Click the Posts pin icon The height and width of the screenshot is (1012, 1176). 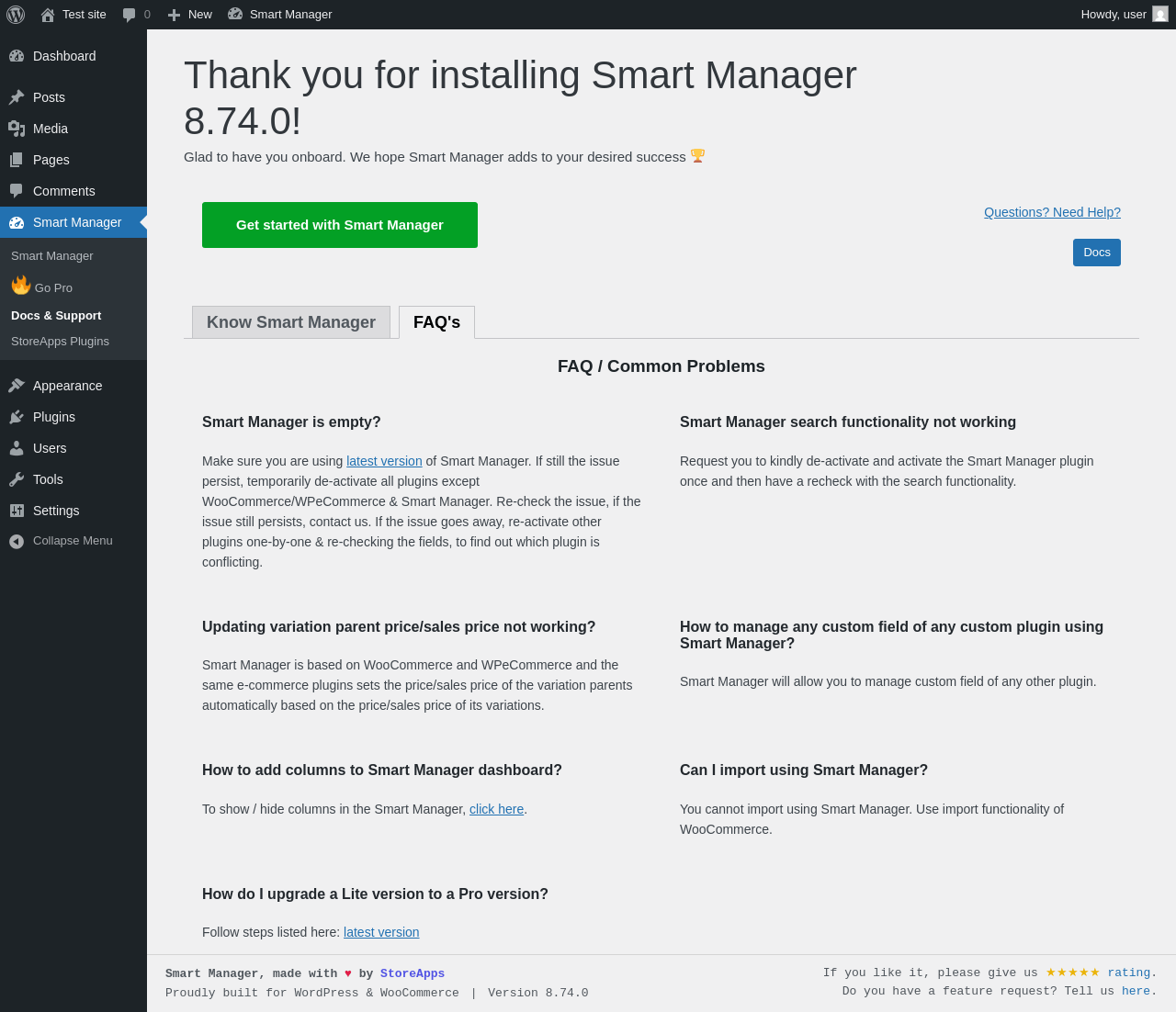[x=17, y=97]
